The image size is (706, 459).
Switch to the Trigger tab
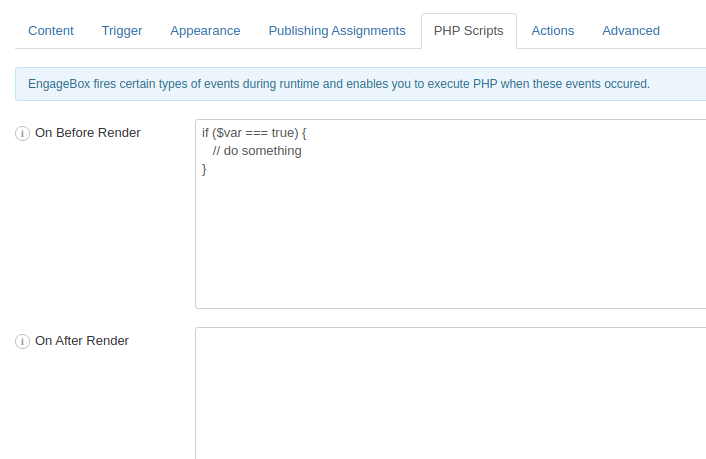coord(122,31)
